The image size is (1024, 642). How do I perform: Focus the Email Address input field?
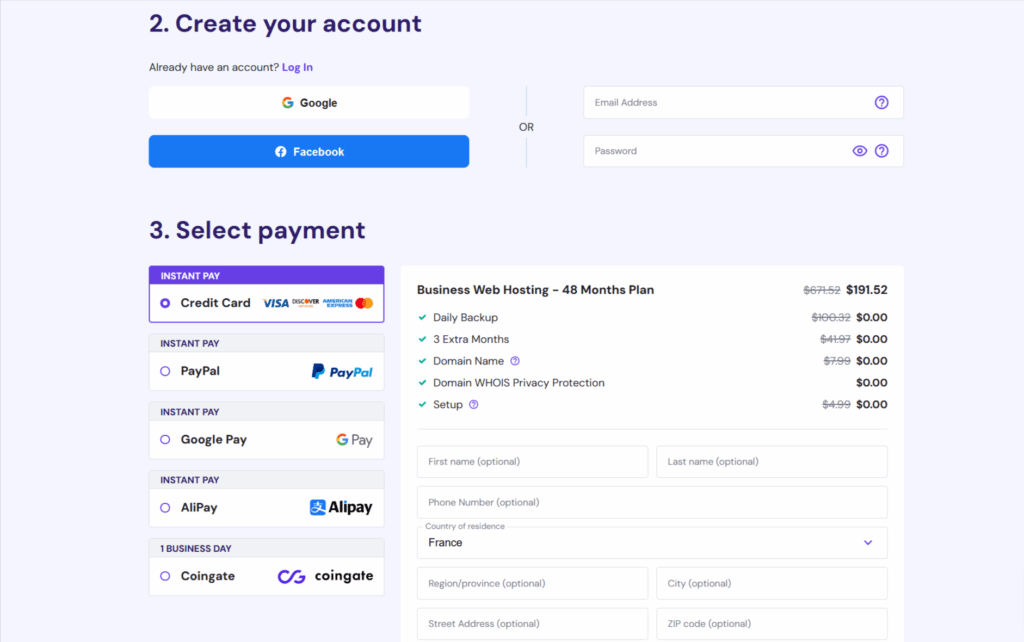[x=725, y=102]
